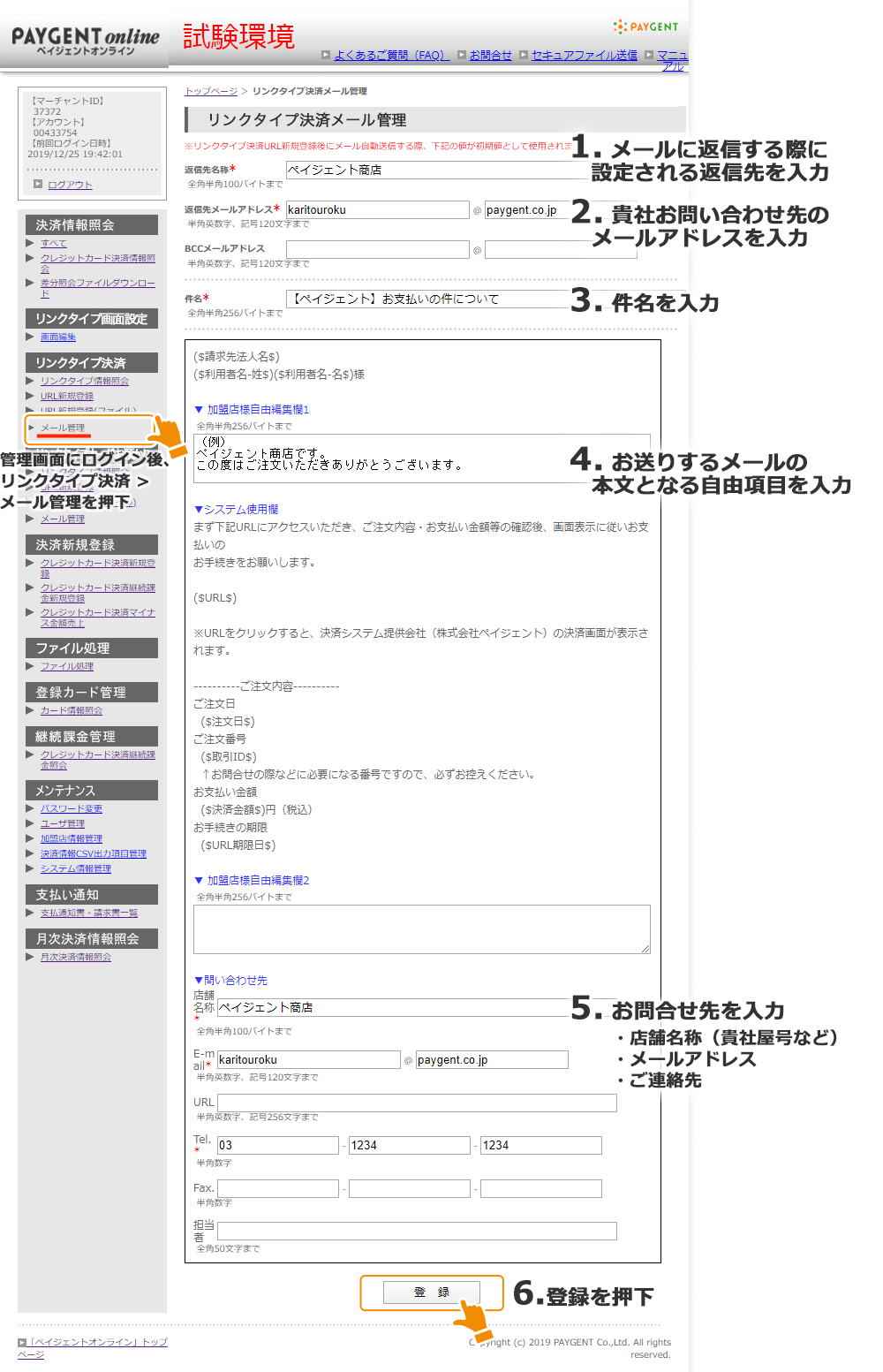883x1372 pixels.
Task: Collapse the 加盟店様自由編集欄2 section
Action: point(252,881)
